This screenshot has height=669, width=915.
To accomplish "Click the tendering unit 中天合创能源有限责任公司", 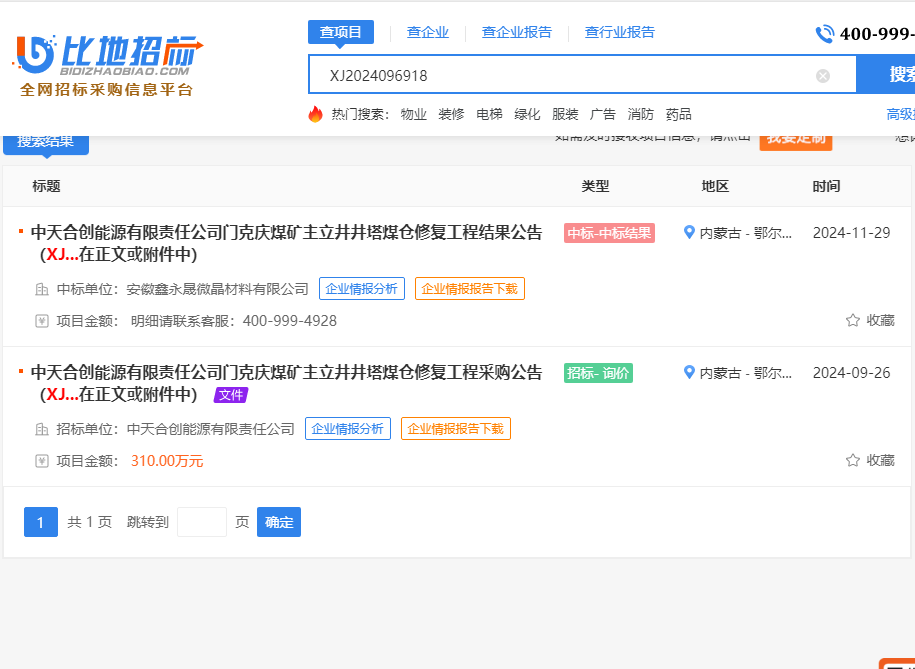I will [211, 430].
